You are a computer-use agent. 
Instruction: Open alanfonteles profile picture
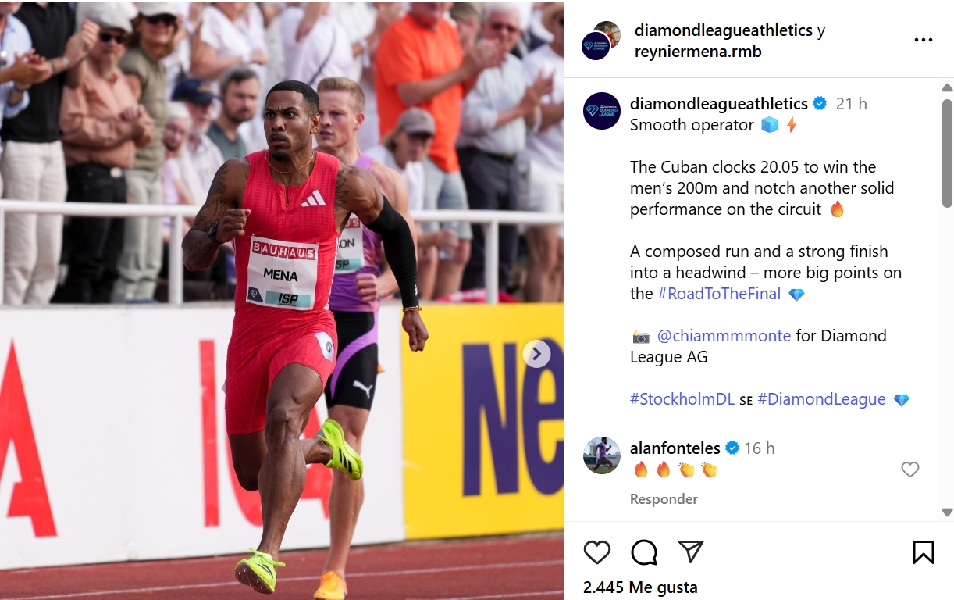pos(602,455)
